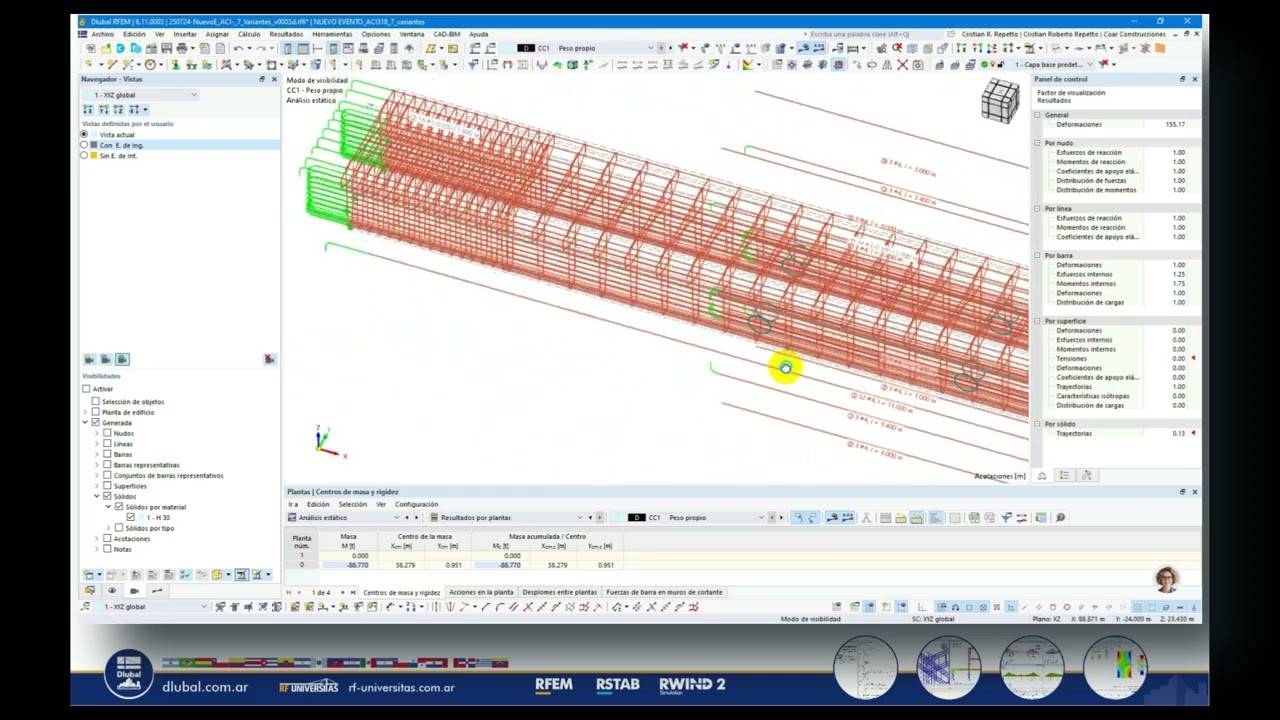Click the Undo arrow icon
Screen dimensions: 1280x720
(x=238, y=48)
